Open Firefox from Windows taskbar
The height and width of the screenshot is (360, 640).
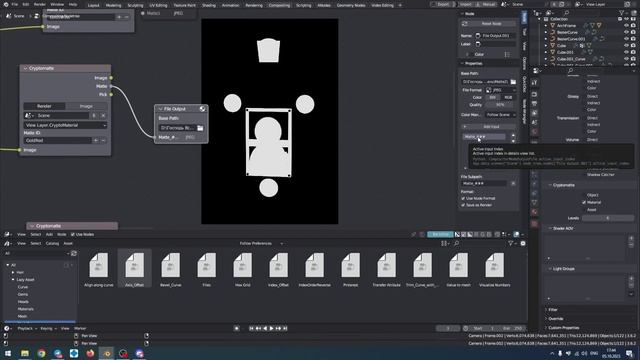90,353
